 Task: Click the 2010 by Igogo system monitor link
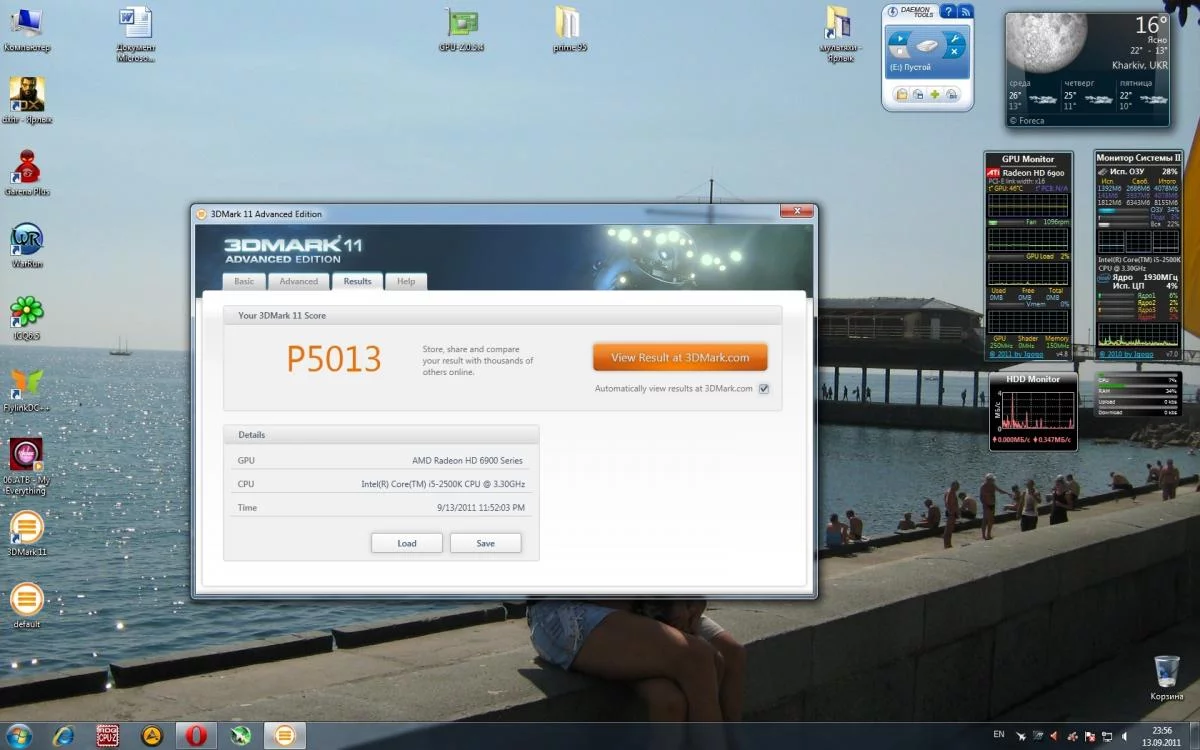pos(1126,354)
